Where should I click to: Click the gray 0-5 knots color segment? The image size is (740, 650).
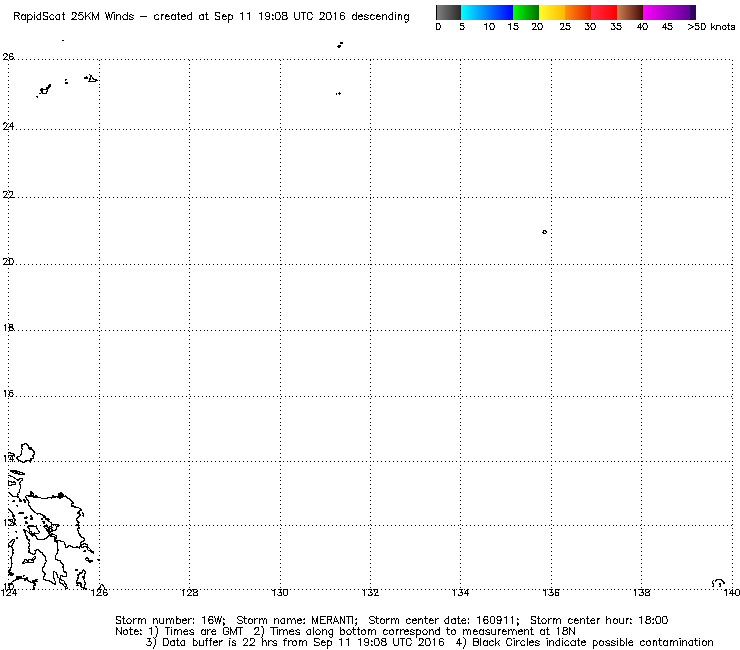pos(448,12)
